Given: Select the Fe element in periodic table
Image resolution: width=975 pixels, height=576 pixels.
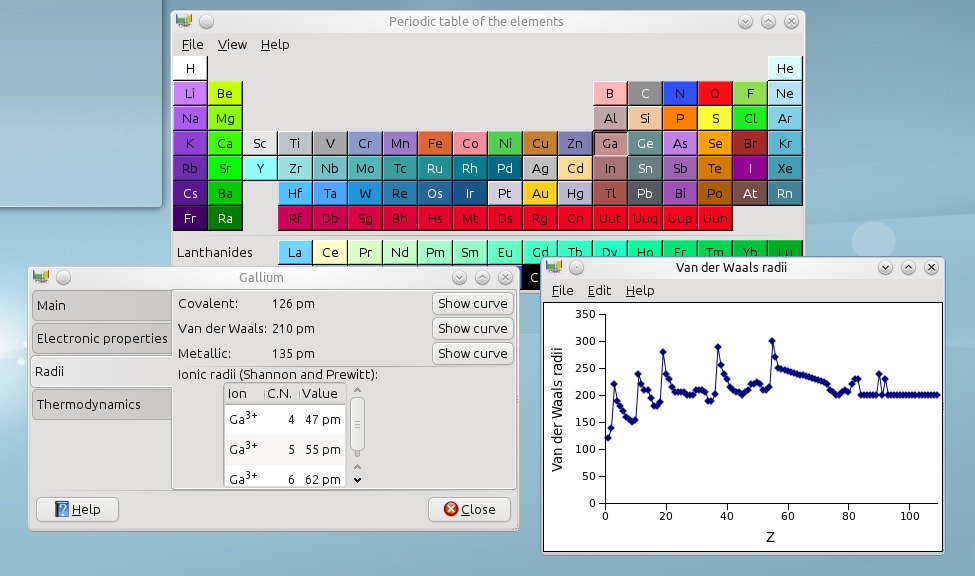Looking at the screenshot, I should click(435, 143).
